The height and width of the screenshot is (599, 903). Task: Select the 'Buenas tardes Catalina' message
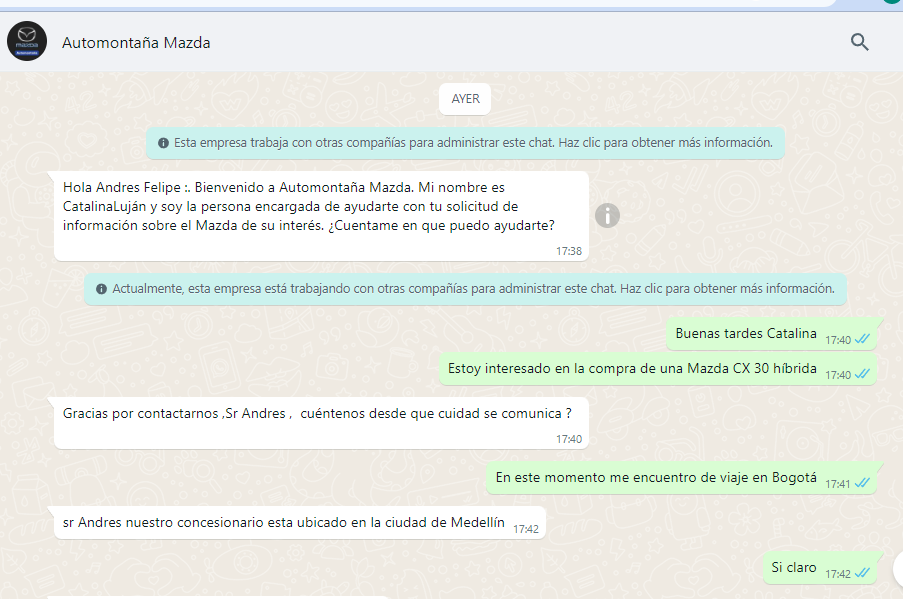772,334
